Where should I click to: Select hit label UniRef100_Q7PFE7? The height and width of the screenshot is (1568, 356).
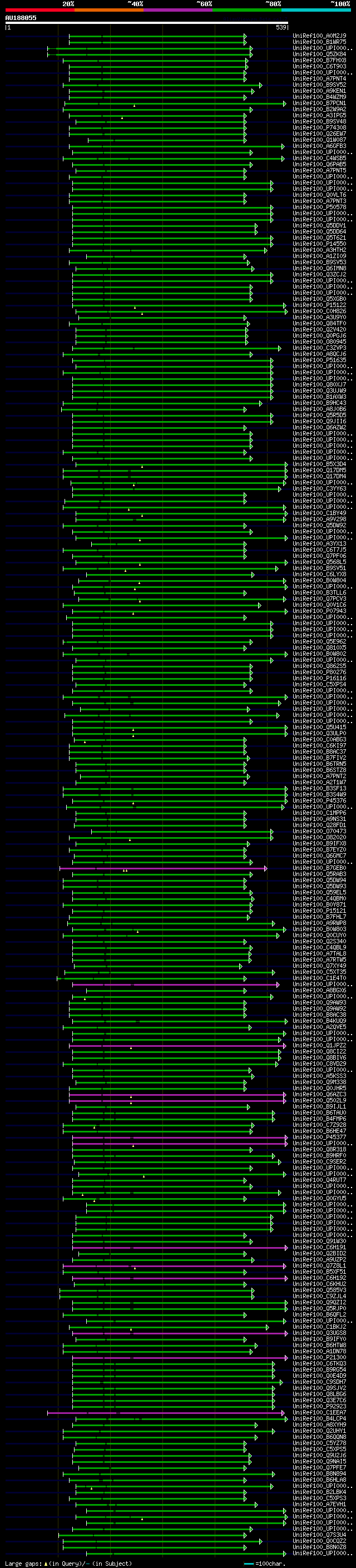pyautogui.click(x=319, y=1467)
